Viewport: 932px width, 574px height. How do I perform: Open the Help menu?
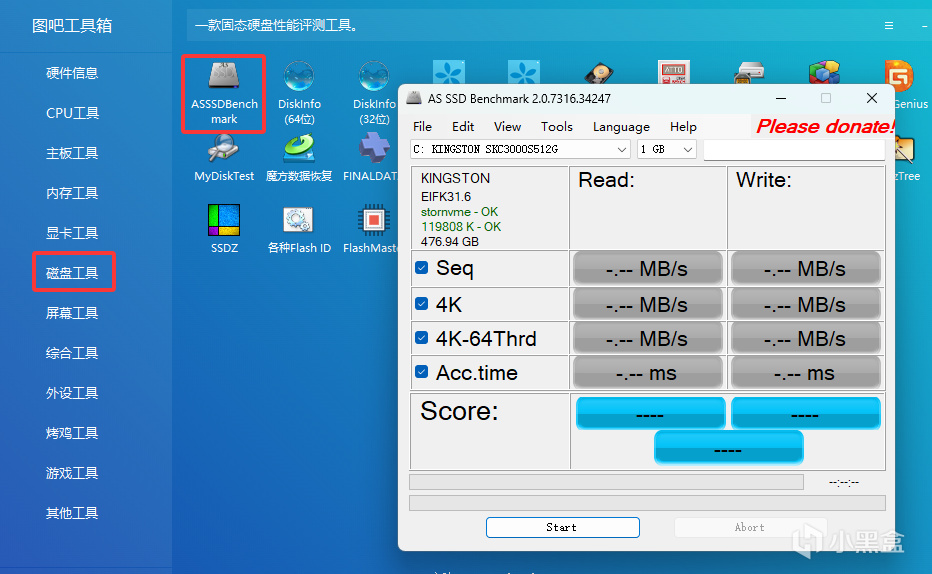pos(683,127)
